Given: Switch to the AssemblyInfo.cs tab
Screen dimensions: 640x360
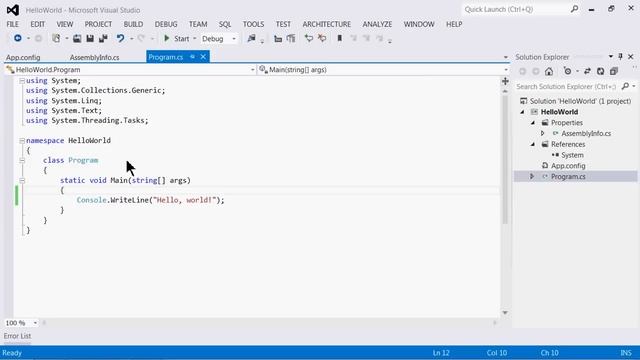Looking at the screenshot, I should point(95,58).
